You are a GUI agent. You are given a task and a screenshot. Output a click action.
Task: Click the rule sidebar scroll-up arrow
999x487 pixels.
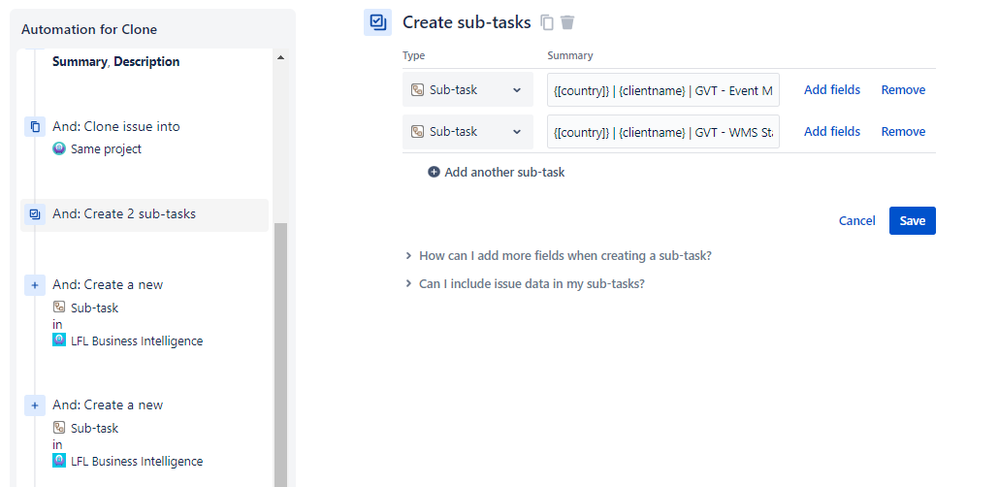coord(280,57)
